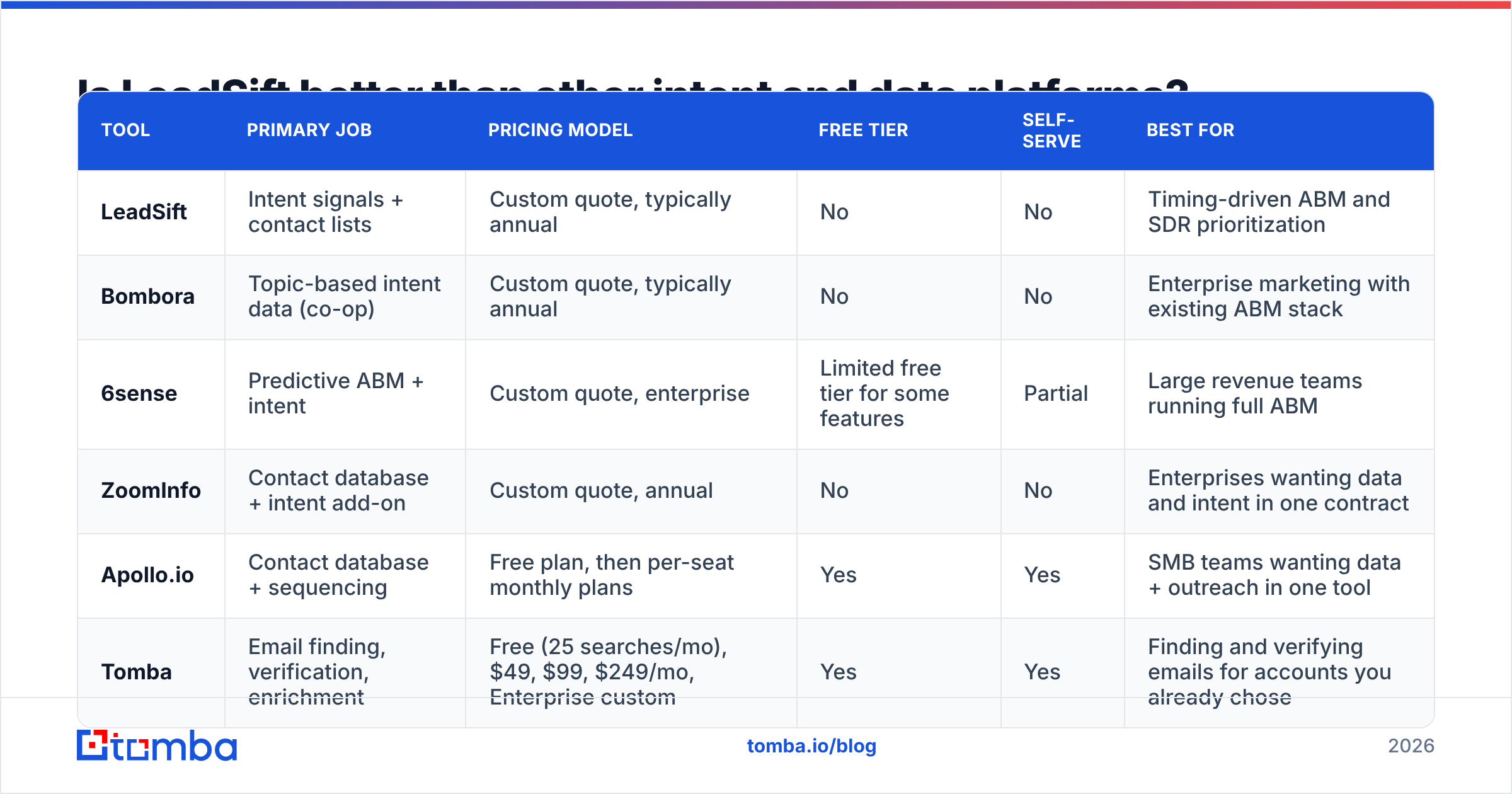1512x794 pixels.
Task: Select Bombora's 'Custom quote, typically annual' cell
Action: 631,297
